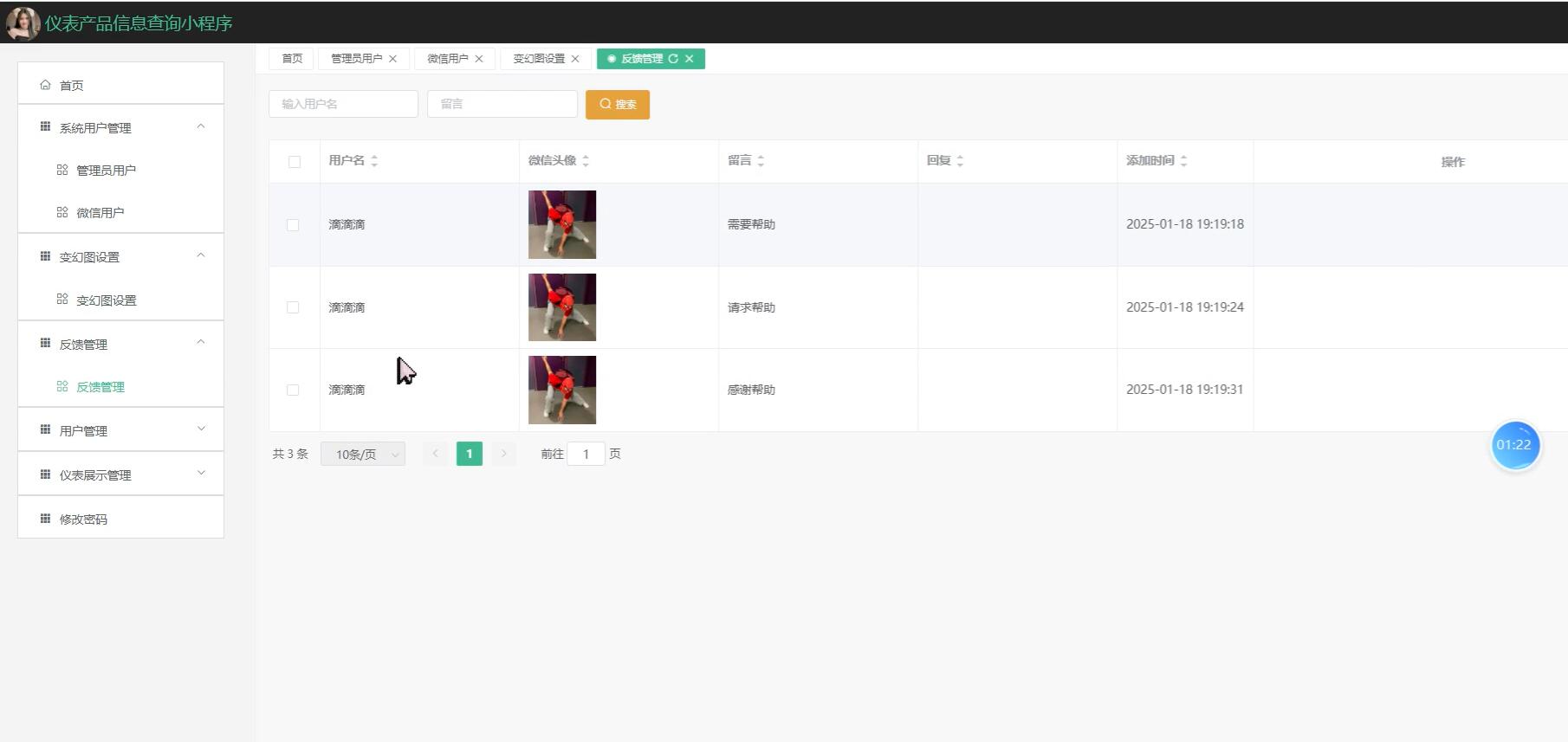The width and height of the screenshot is (1568, 742).
Task: Focus the 输入用户名 search field
Action: tap(343, 104)
